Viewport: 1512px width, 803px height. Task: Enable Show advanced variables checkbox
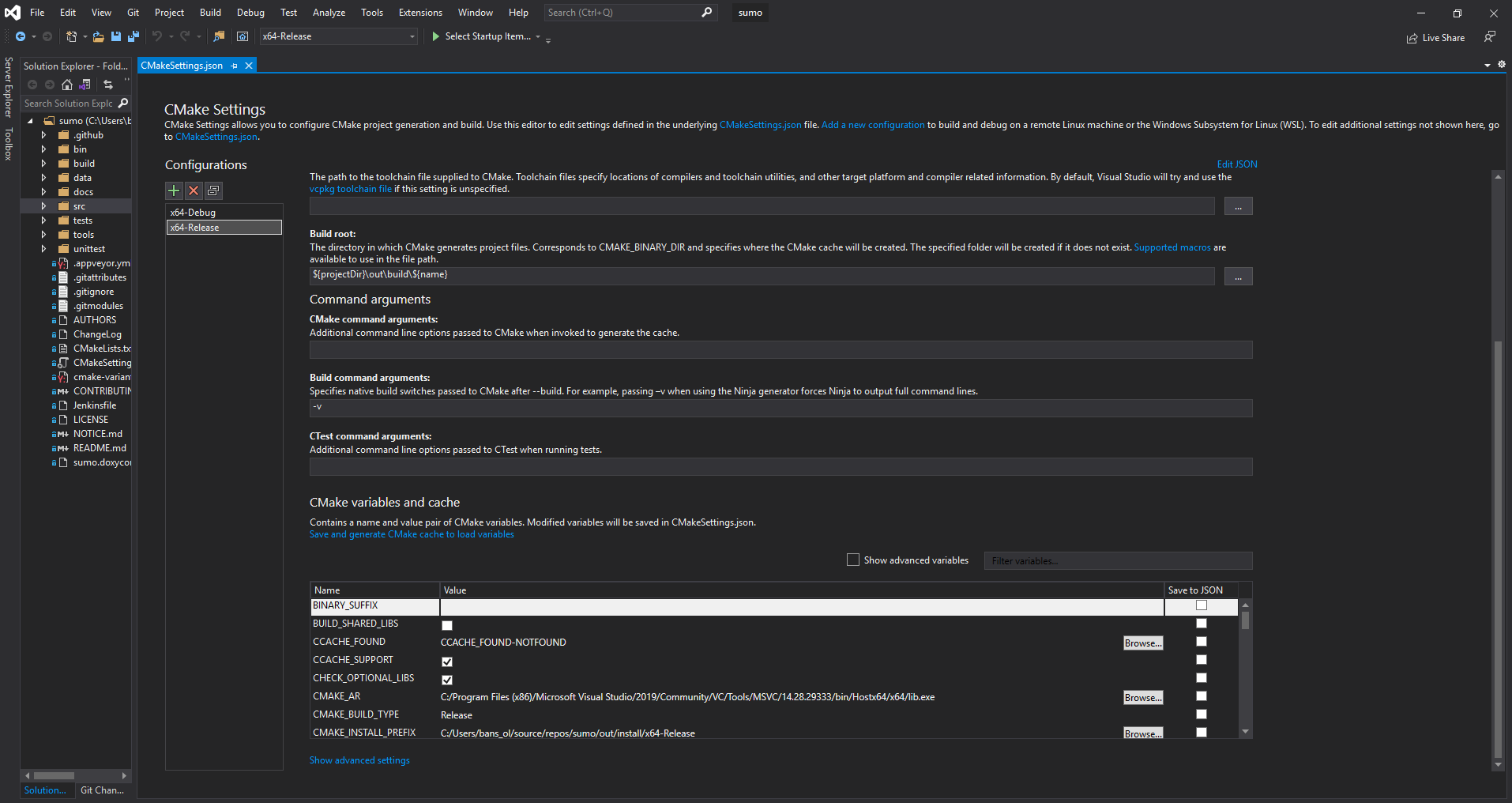click(853, 560)
